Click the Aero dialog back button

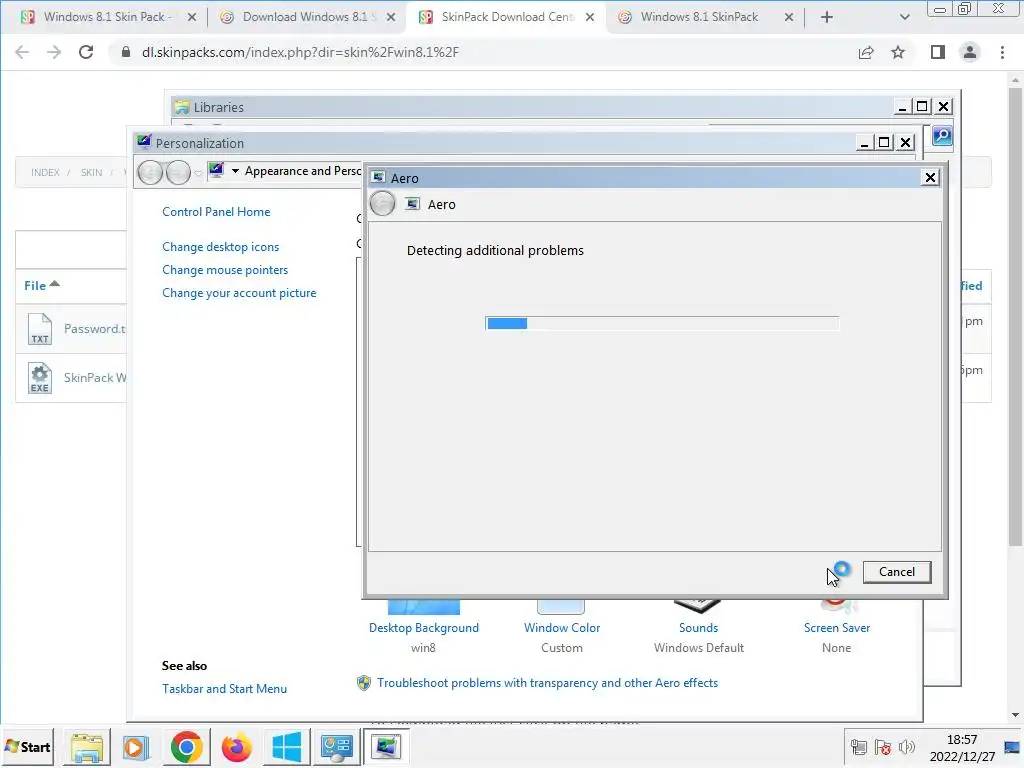point(383,204)
